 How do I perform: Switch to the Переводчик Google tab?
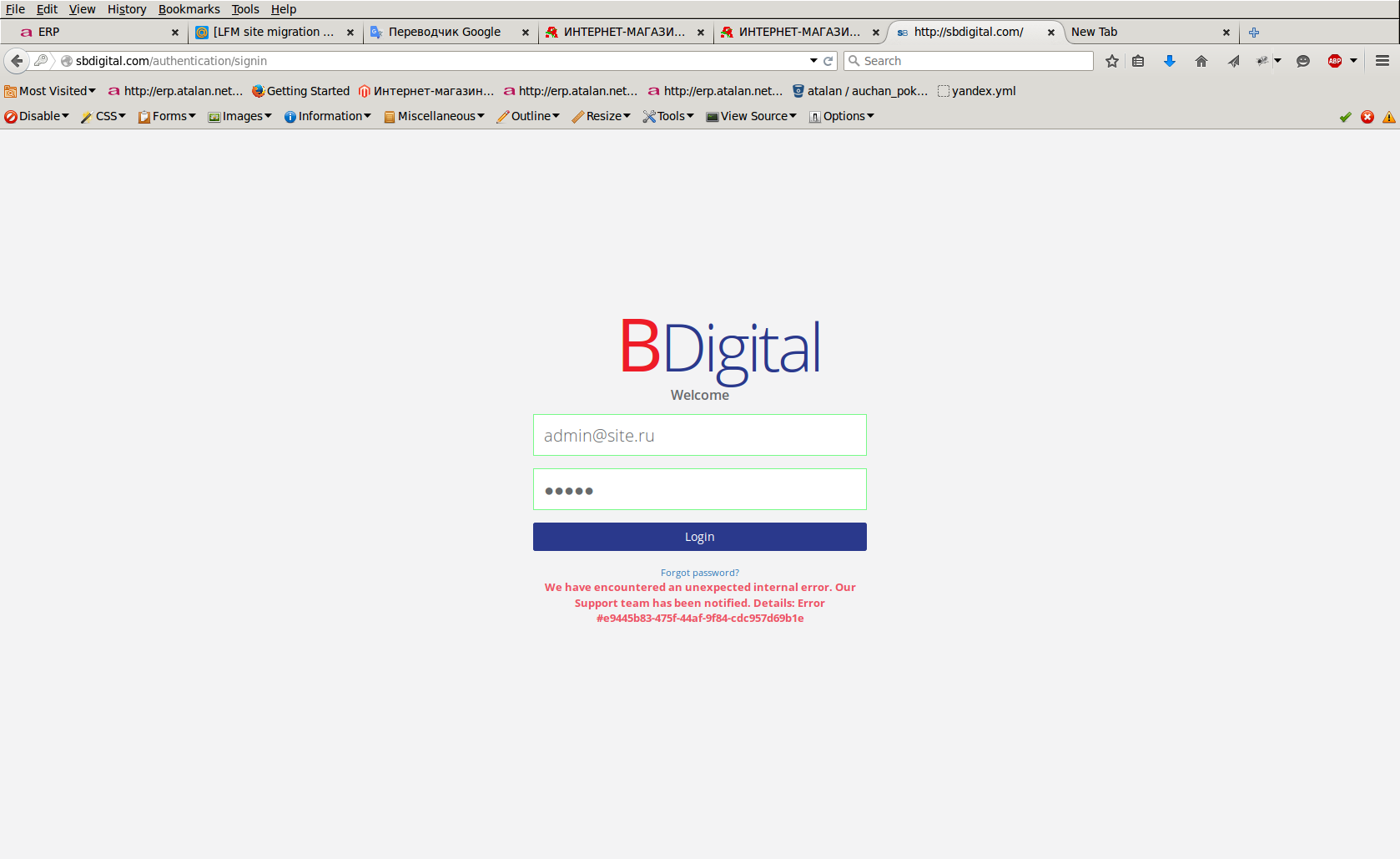pos(449,33)
